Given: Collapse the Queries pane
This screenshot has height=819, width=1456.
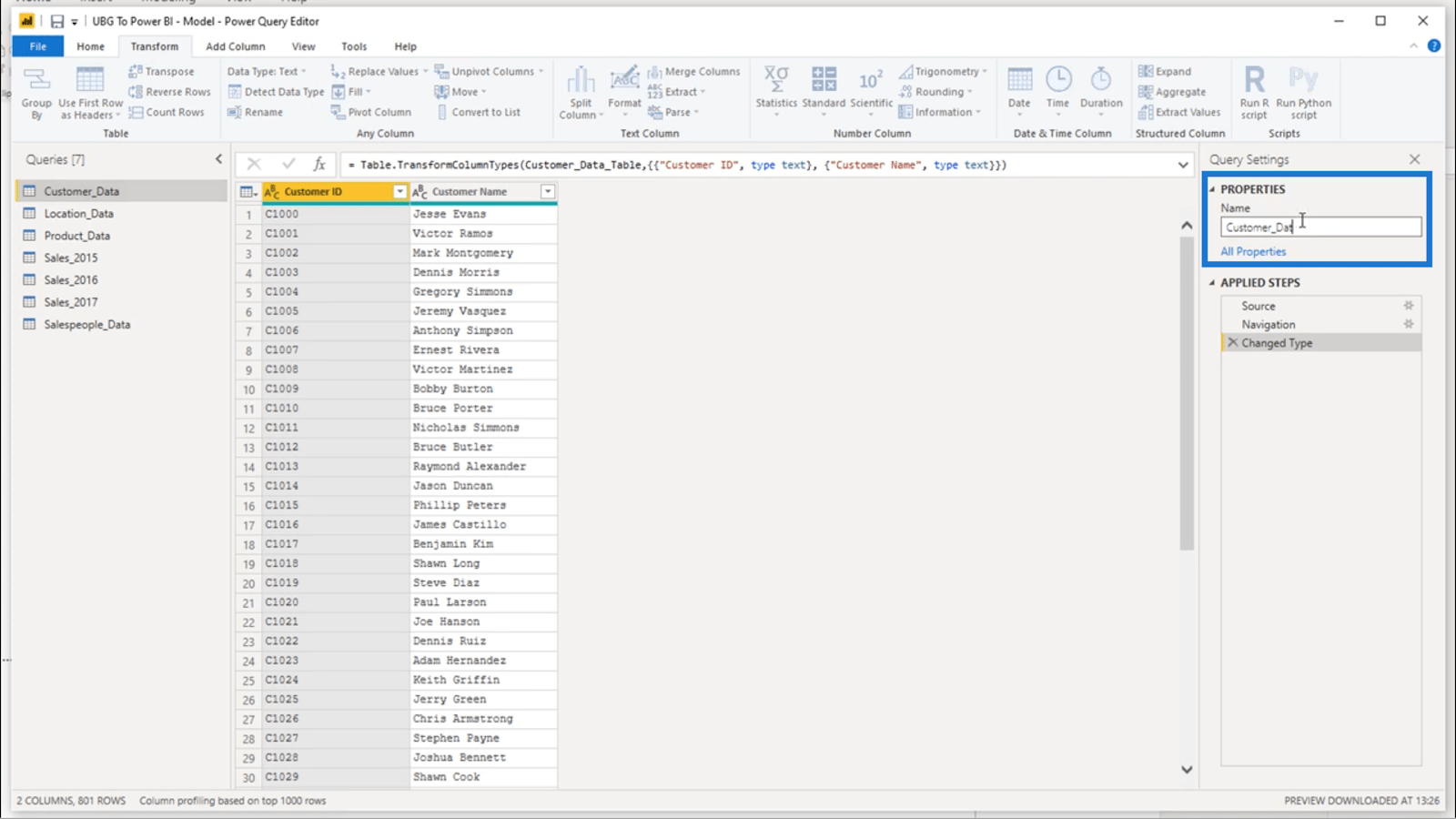Looking at the screenshot, I should coord(218,159).
